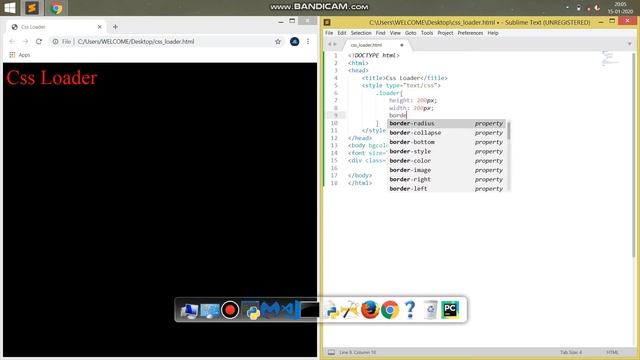
Task: Open the Apps shortcut in bookmarks bar
Action: pyautogui.click(x=20, y=55)
